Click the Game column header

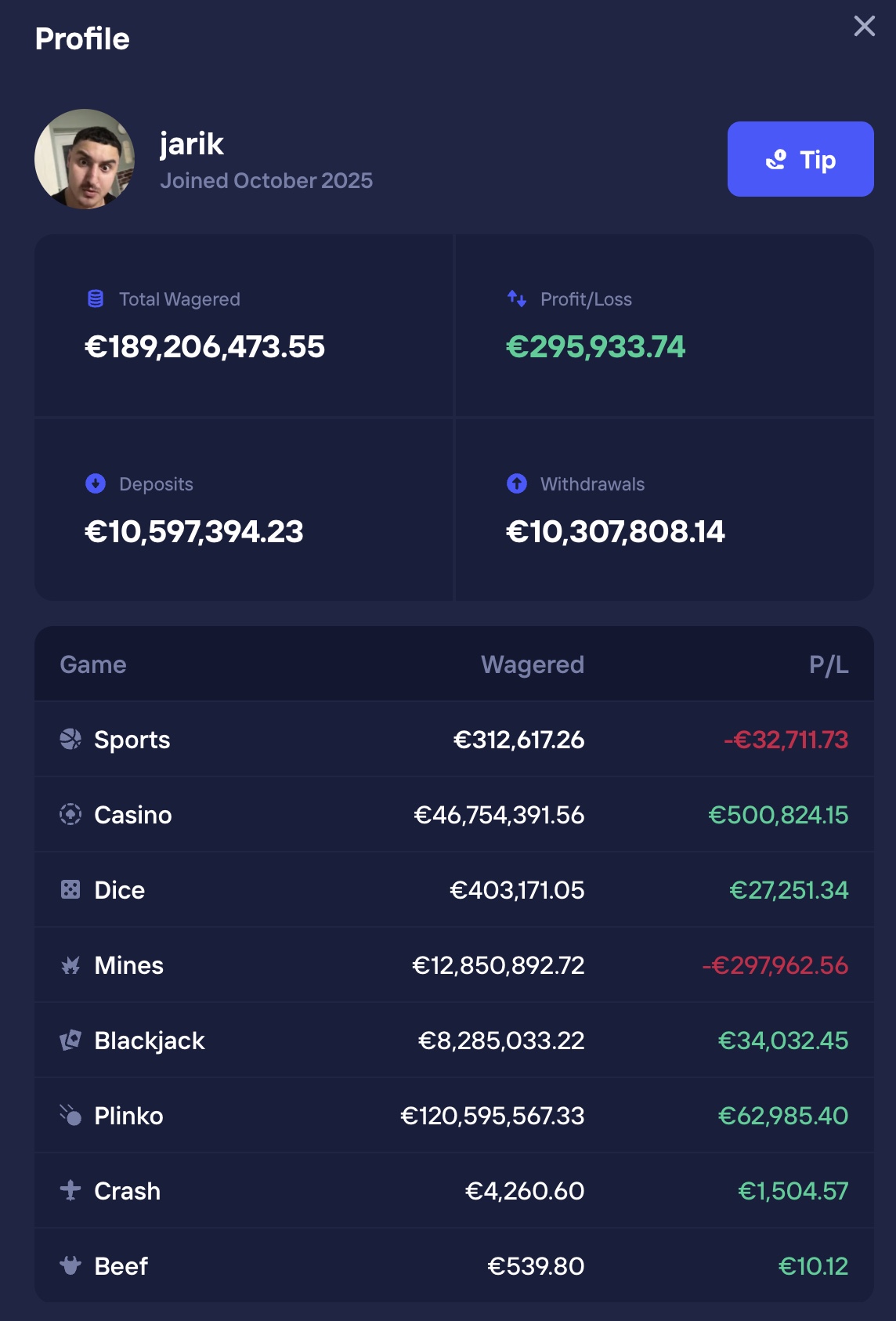click(x=93, y=664)
